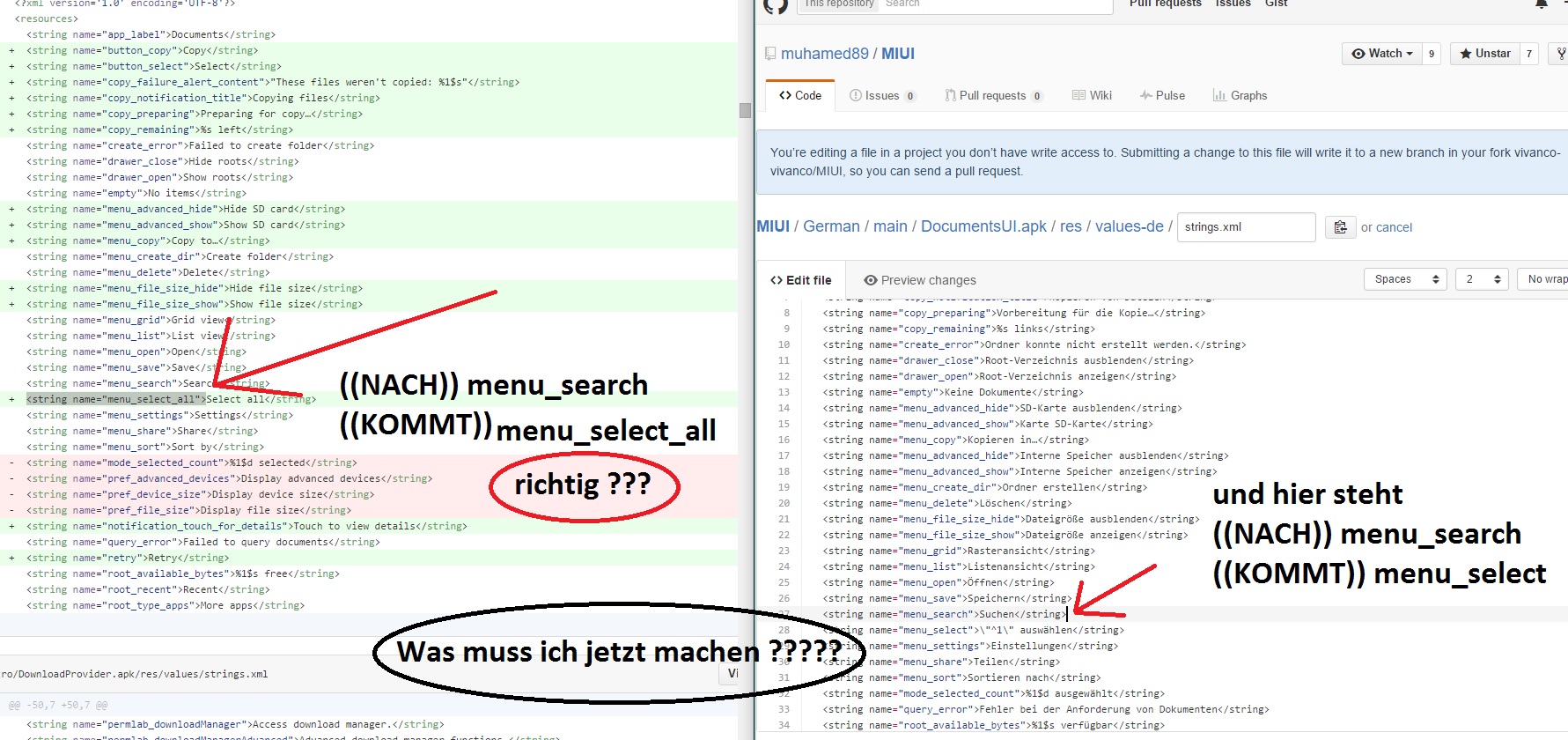Click editor line menu_sort Sortieren nach
The height and width of the screenshot is (740, 1568).
coord(961,677)
